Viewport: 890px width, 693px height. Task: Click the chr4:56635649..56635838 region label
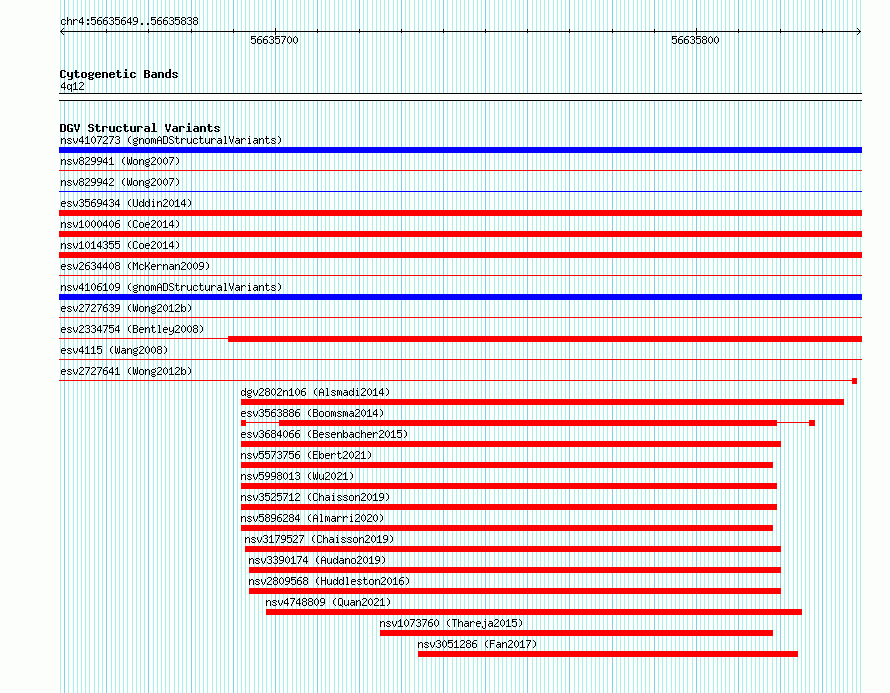[129, 21]
